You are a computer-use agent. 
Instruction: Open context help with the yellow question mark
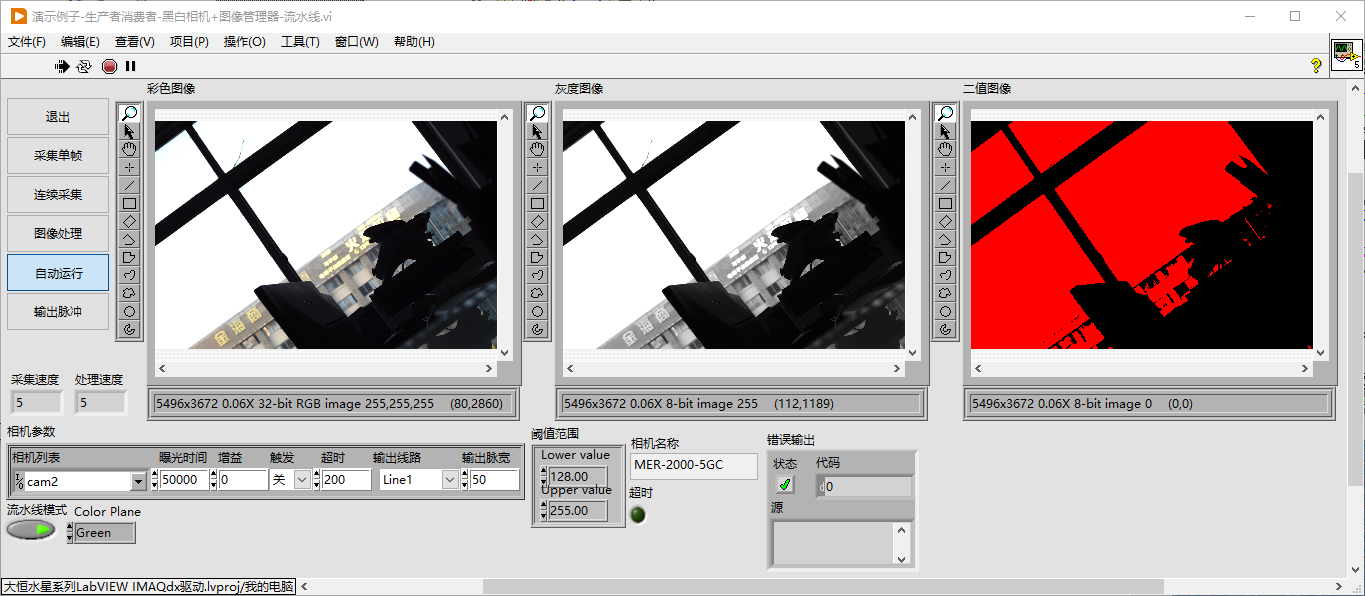click(1316, 65)
